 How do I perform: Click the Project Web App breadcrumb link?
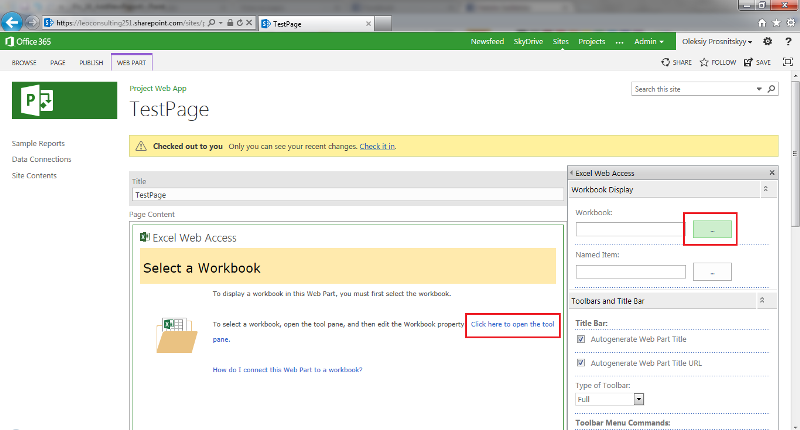coord(158,88)
